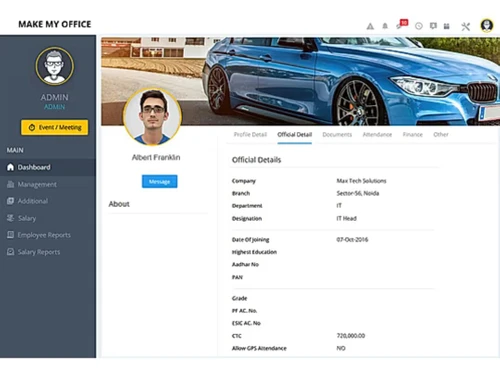500x375 pixels.
Task: Click the Albert Franklin name text
Action: pos(156,157)
